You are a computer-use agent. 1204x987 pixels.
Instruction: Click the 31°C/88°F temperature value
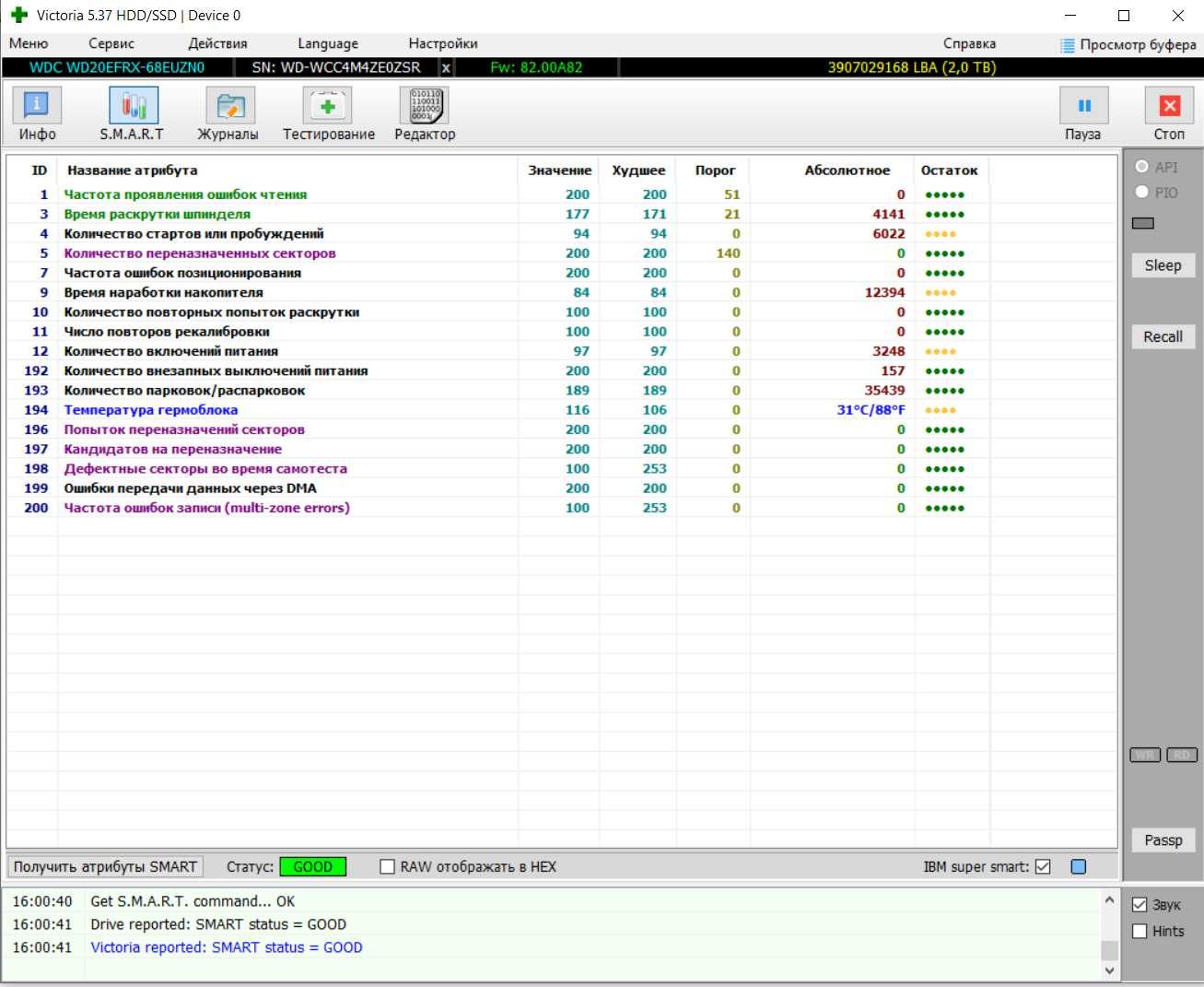tap(871, 410)
